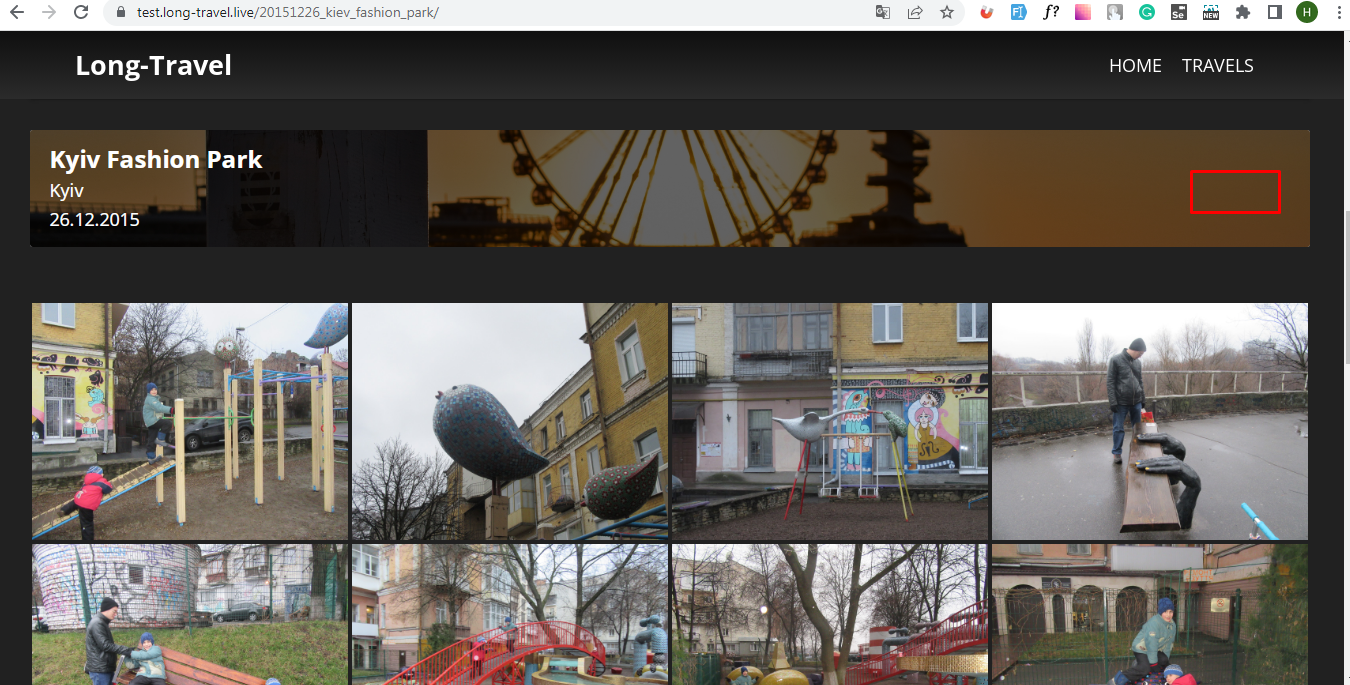Image resolution: width=1350 pixels, height=685 pixels.
Task: Open the photo of the giant bird sculpture
Action: point(509,421)
